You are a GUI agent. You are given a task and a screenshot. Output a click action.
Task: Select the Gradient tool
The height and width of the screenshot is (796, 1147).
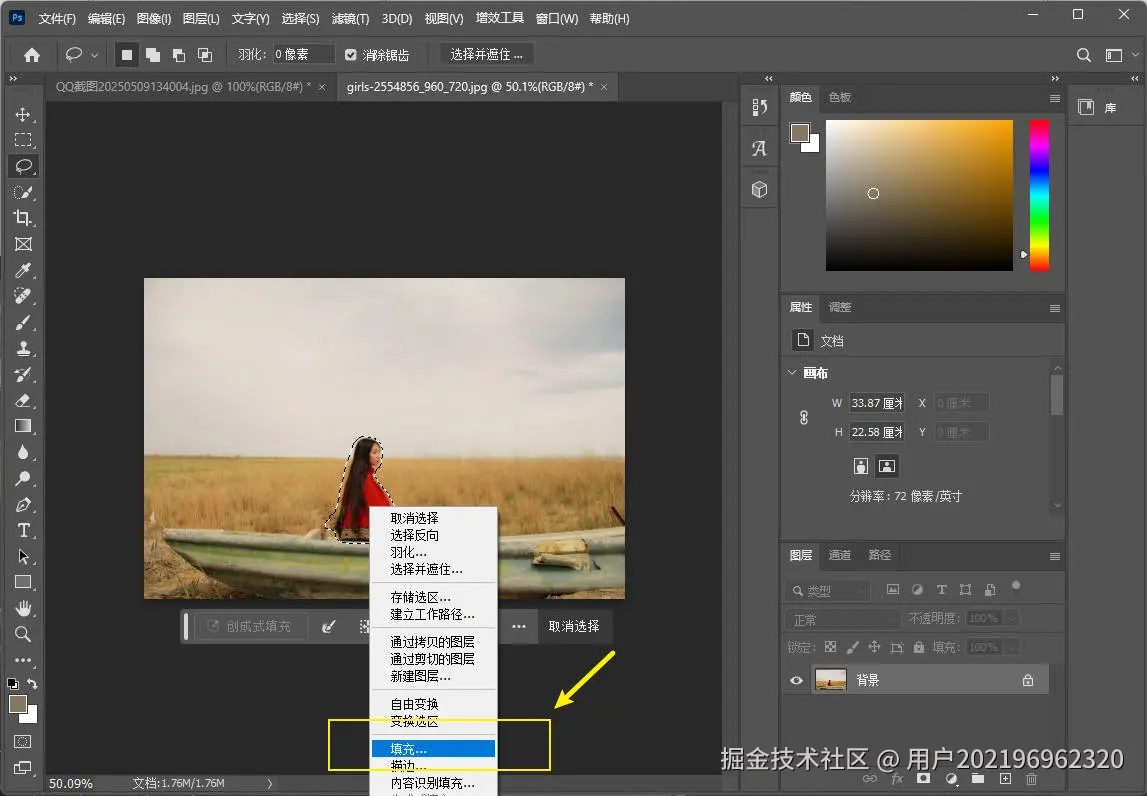pos(23,426)
